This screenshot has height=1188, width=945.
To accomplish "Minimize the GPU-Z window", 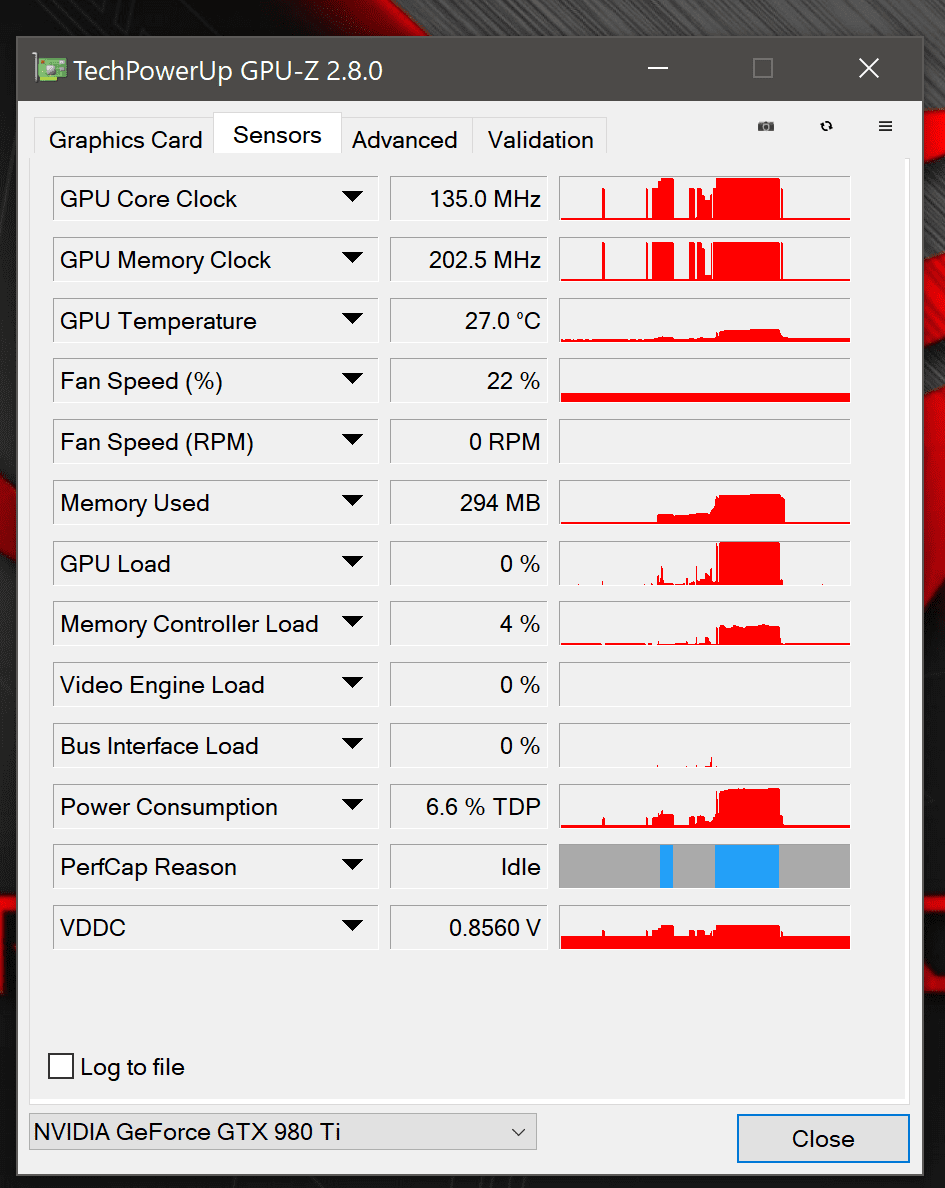I will click(658, 68).
